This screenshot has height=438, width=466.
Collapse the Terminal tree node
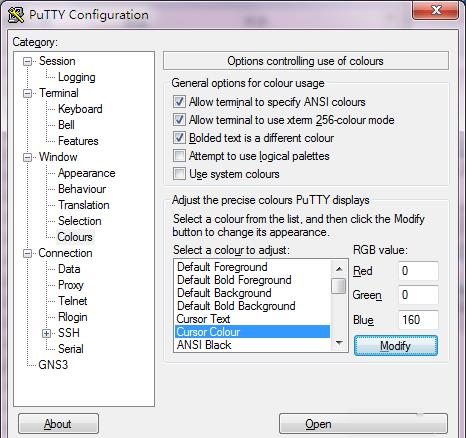(x=28, y=93)
